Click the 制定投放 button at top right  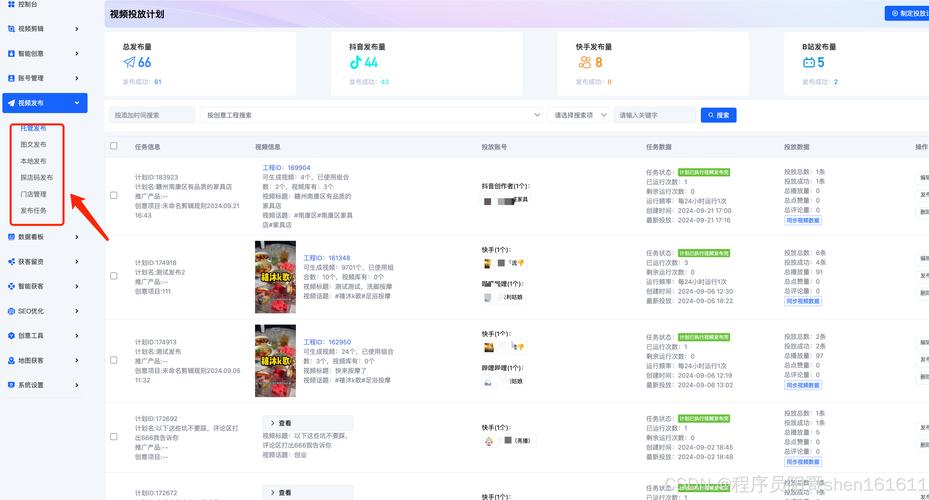point(907,13)
